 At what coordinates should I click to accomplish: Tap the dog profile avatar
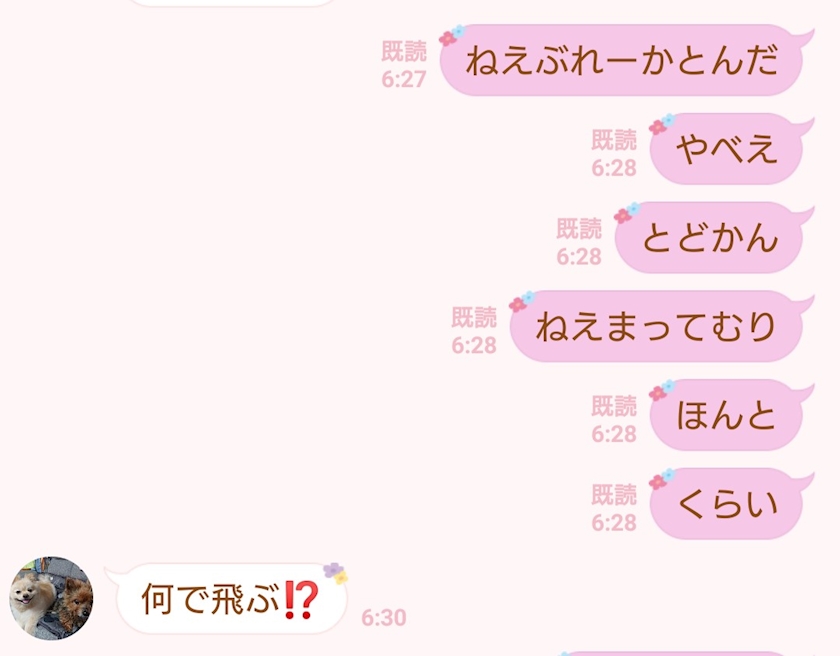pyautogui.click(x=51, y=598)
